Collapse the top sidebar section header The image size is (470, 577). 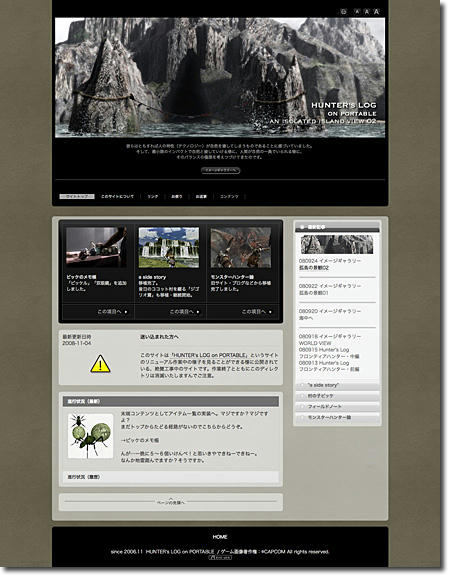[337, 227]
